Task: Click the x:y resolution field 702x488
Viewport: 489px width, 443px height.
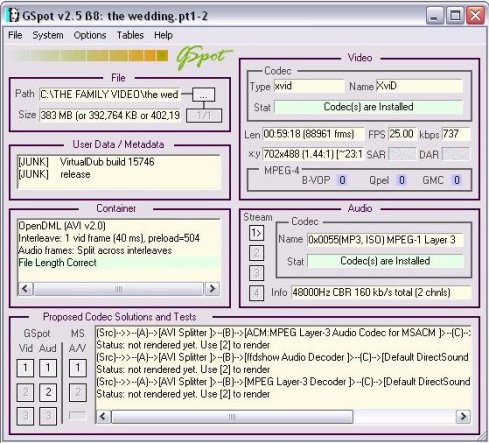Action: 313,154
